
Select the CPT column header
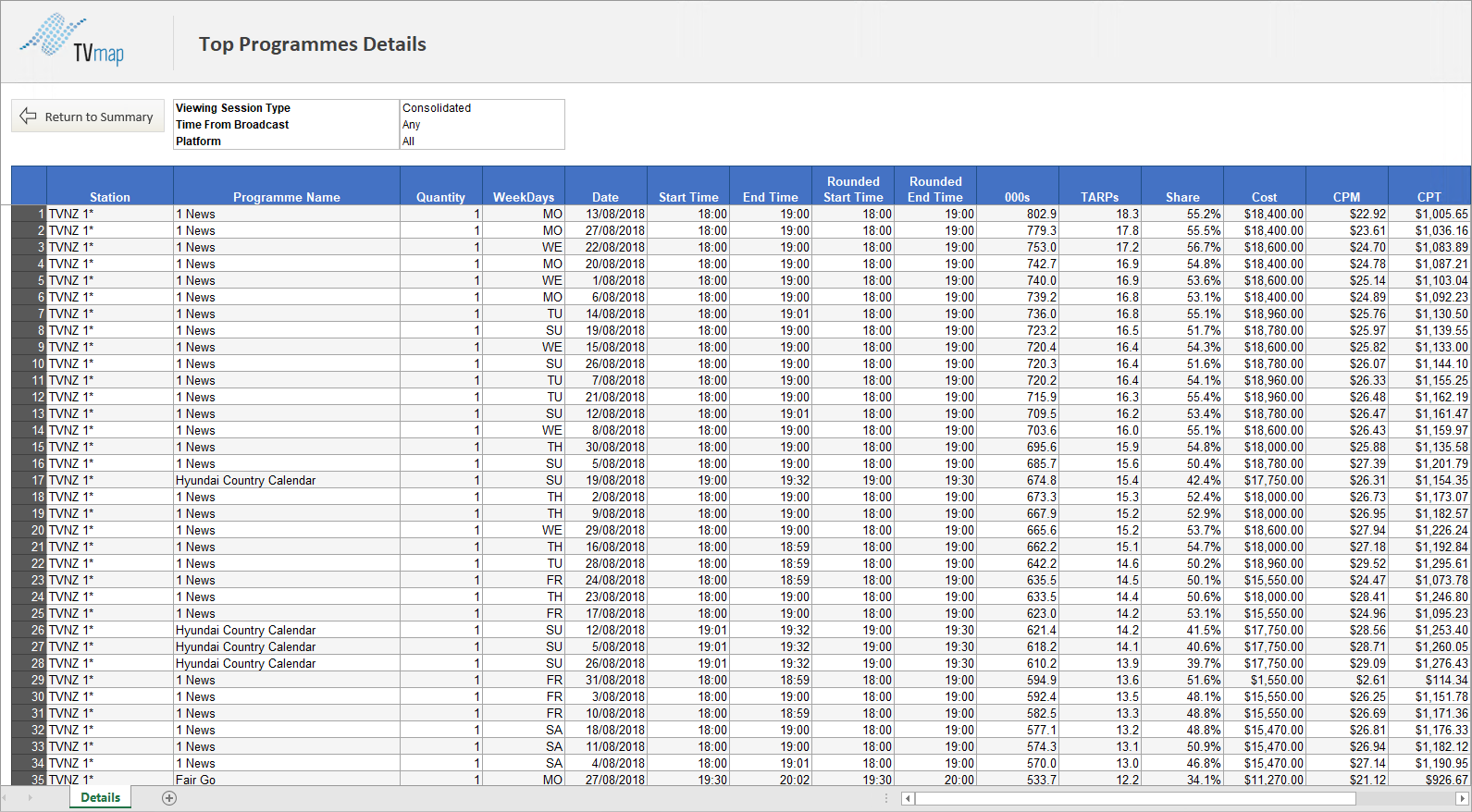point(1429,186)
